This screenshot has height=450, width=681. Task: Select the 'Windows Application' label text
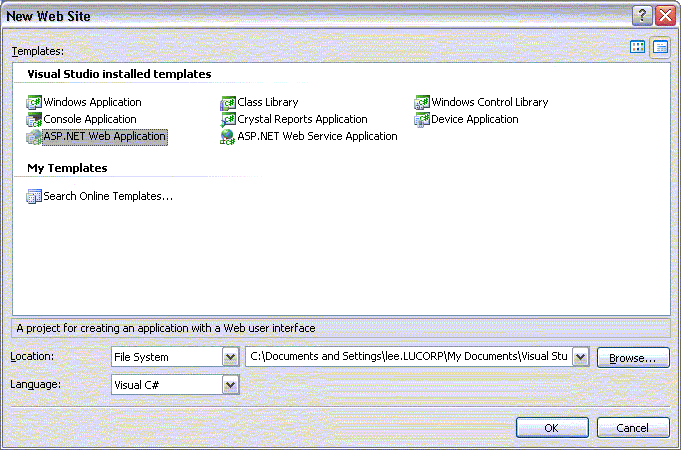93,103
